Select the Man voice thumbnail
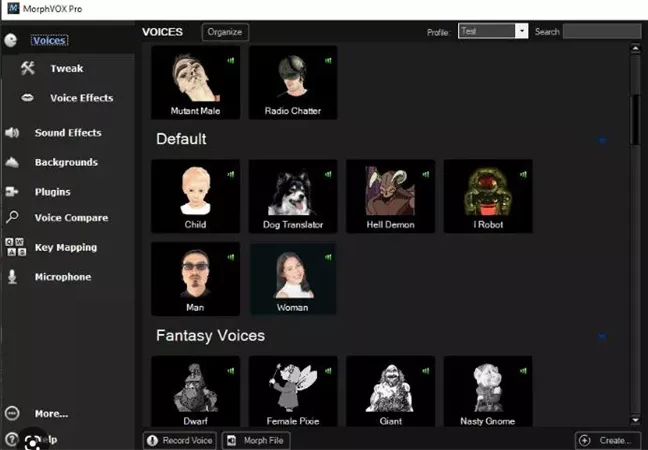The image size is (648, 450). [195, 279]
